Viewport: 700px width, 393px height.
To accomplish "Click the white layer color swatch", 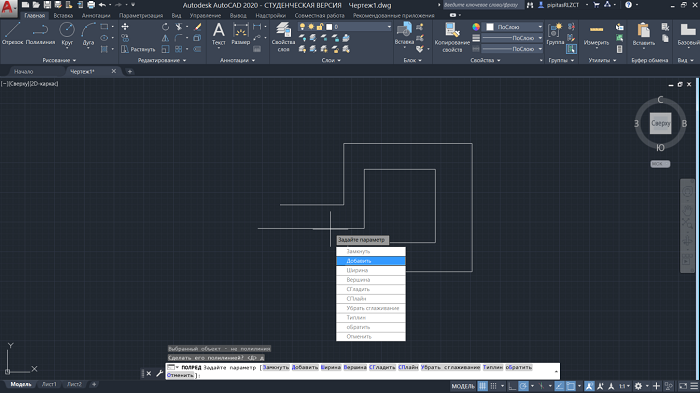I will pyautogui.click(x=329, y=27).
